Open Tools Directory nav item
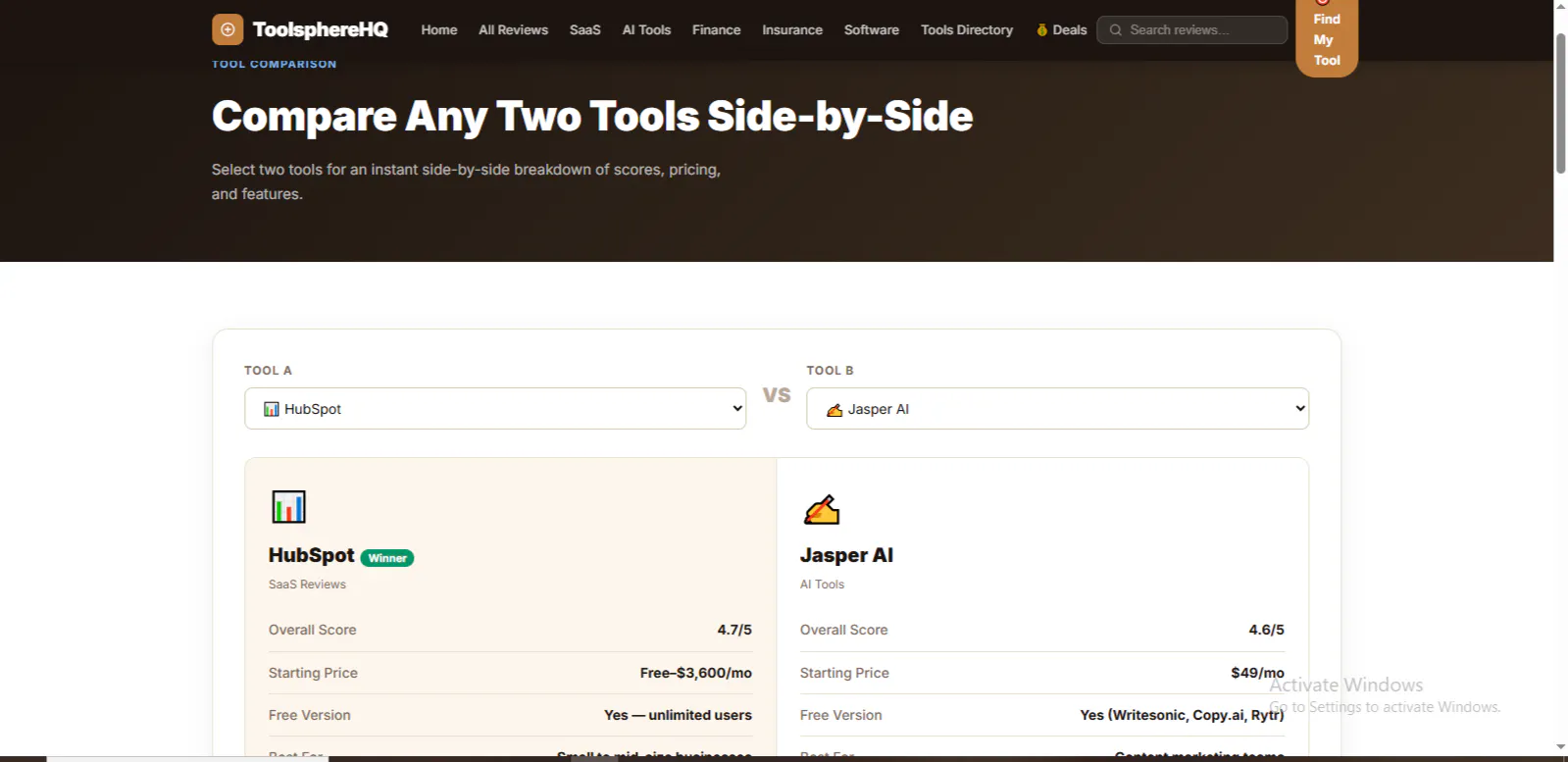The image size is (1568, 762). [967, 30]
